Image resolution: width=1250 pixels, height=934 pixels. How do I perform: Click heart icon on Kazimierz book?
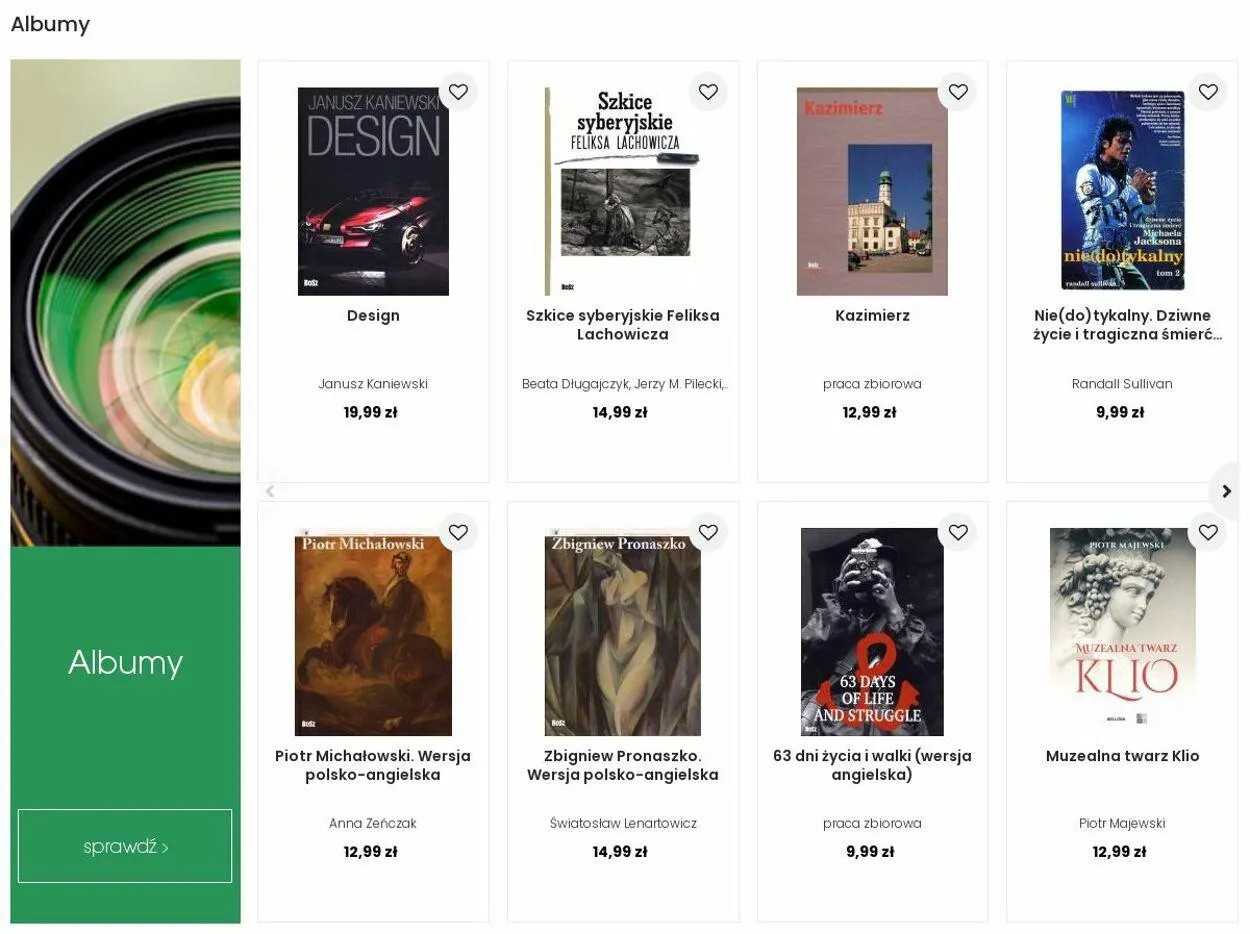[958, 92]
